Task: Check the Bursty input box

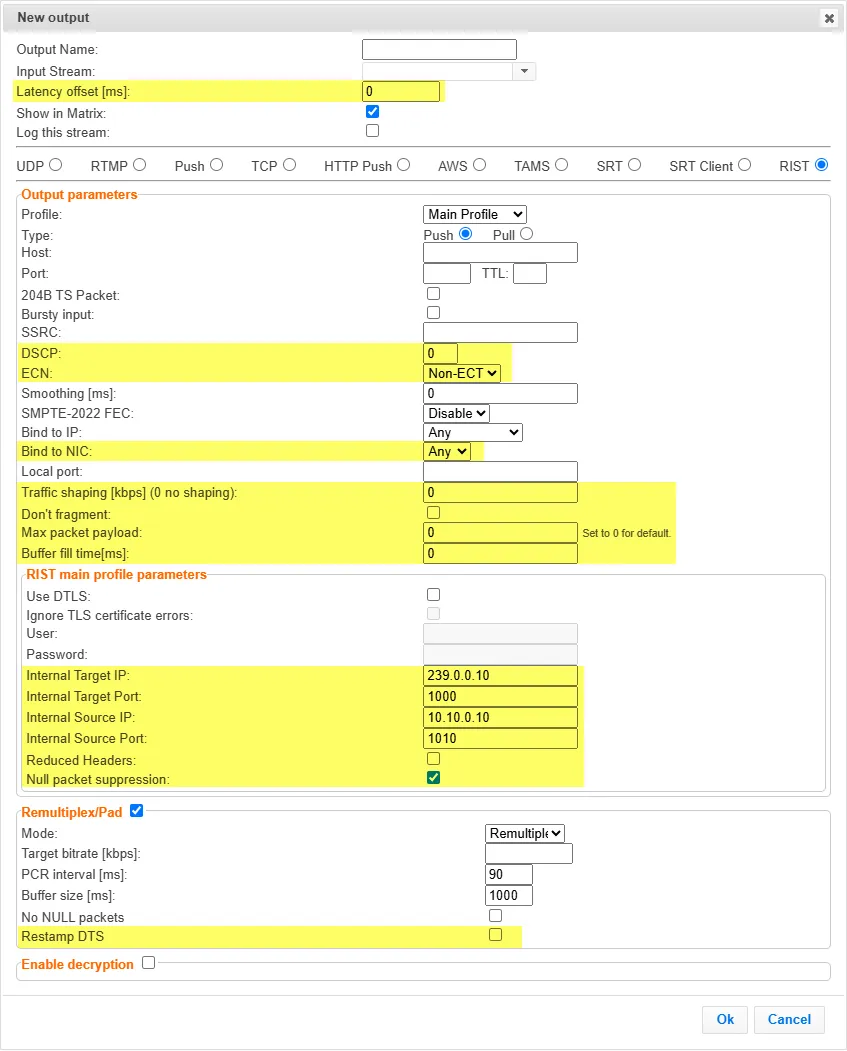Action: point(434,313)
